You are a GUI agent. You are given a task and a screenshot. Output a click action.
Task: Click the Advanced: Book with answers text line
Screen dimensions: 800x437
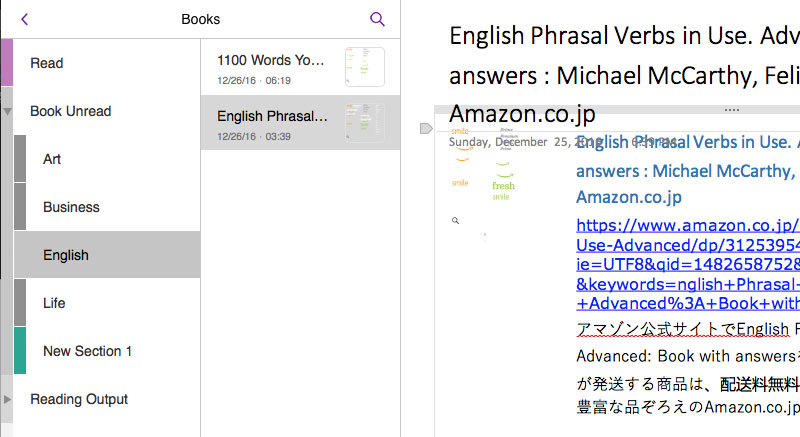pos(688,356)
